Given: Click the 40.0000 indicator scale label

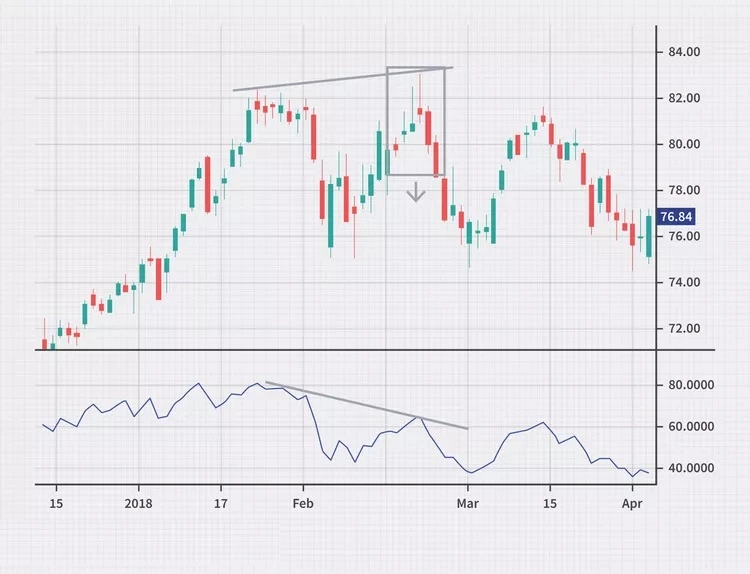Looking at the screenshot, I should (x=692, y=468).
